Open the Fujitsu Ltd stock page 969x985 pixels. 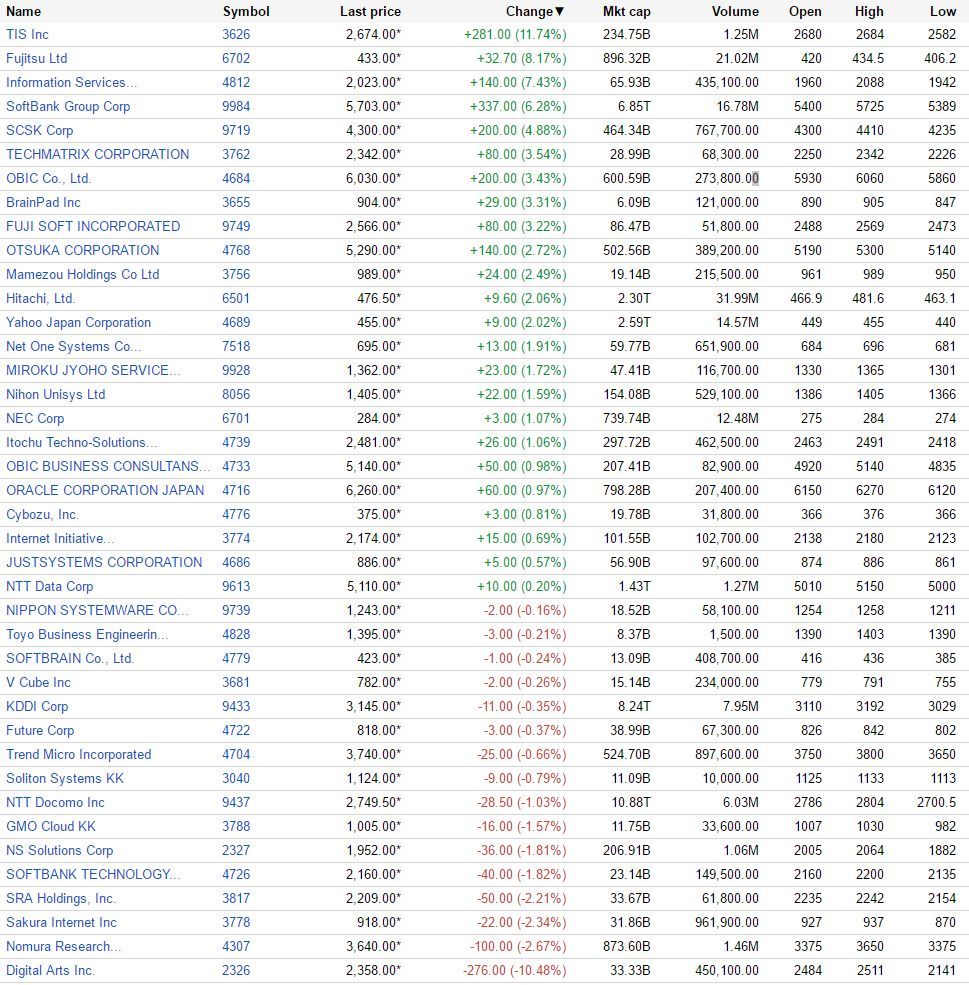(x=36, y=58)
